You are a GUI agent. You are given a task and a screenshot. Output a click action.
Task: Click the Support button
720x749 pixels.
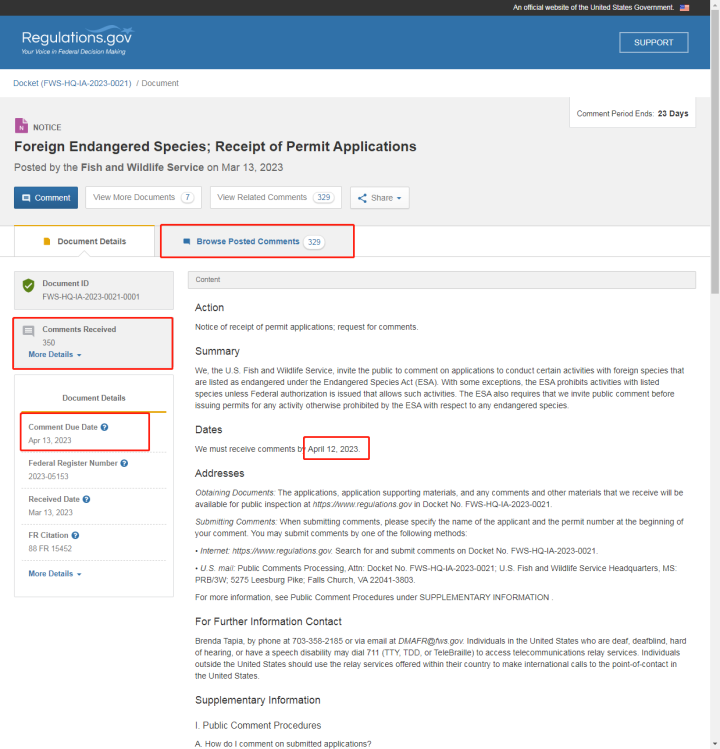point(653,42)
